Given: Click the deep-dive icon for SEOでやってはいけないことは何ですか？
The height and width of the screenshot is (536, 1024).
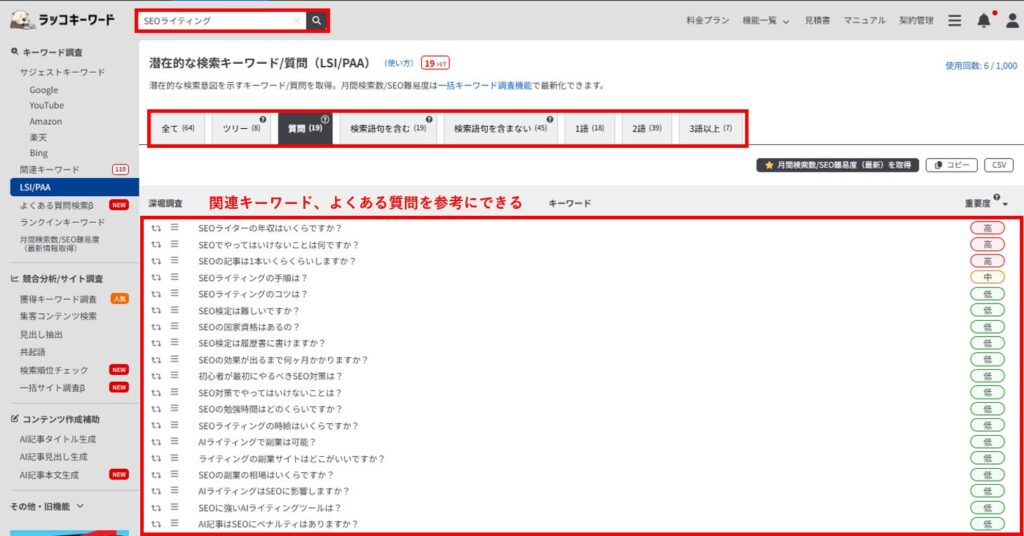Looking at the screenshot, I should [x=156, y=245].
